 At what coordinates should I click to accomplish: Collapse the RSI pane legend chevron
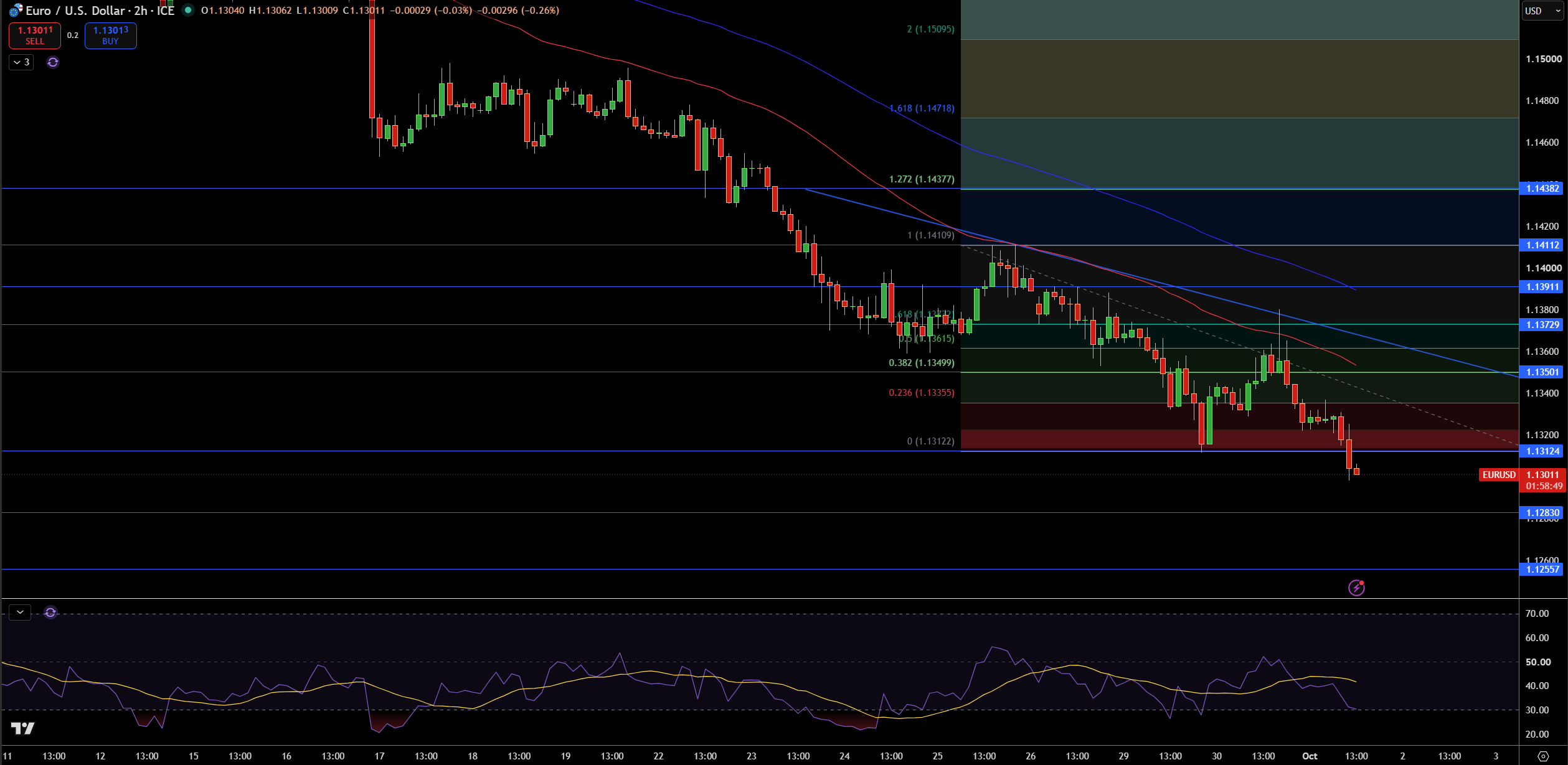(20, 612)
